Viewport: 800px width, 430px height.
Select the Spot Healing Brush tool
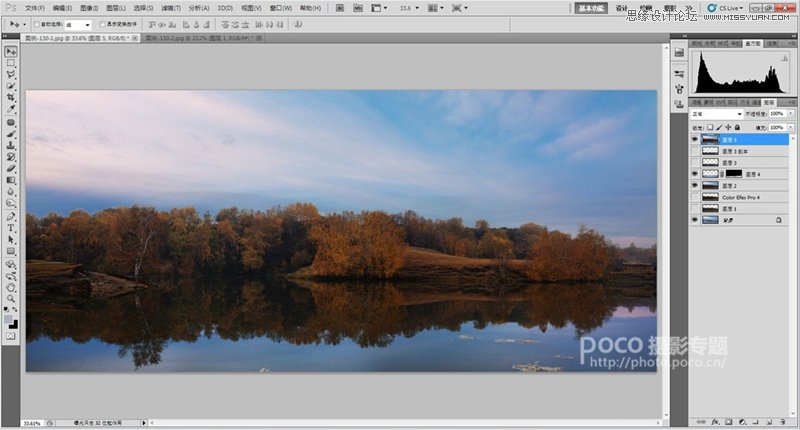click(x=11, y=122)
